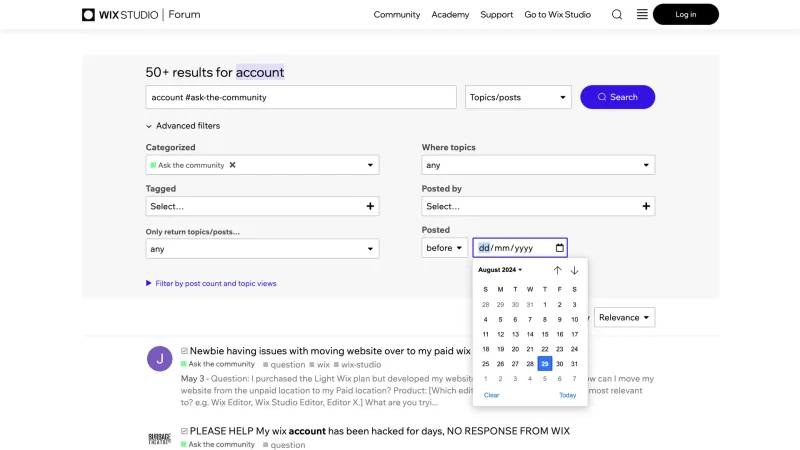Select August 4 in the calendar
Image resolution: width=800 pixels, height=450 pixels.
tap(486, 319)
